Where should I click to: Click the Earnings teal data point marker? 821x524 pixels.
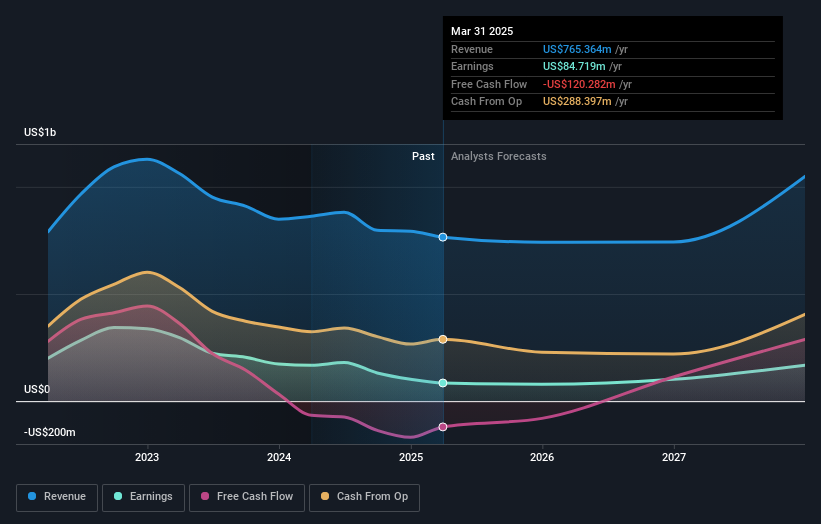pos(443,383)
